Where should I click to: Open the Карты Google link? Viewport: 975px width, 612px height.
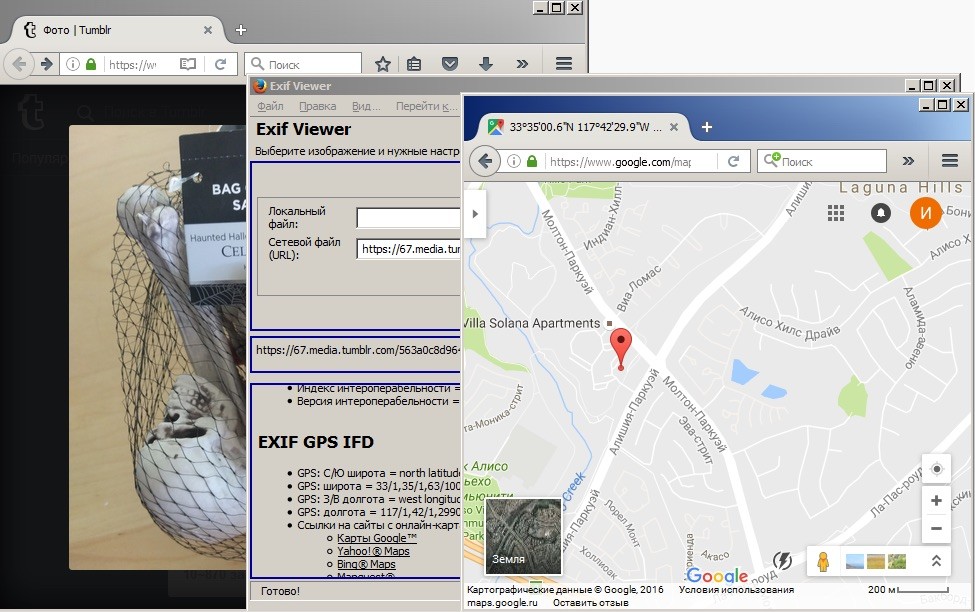pos(377,538)
